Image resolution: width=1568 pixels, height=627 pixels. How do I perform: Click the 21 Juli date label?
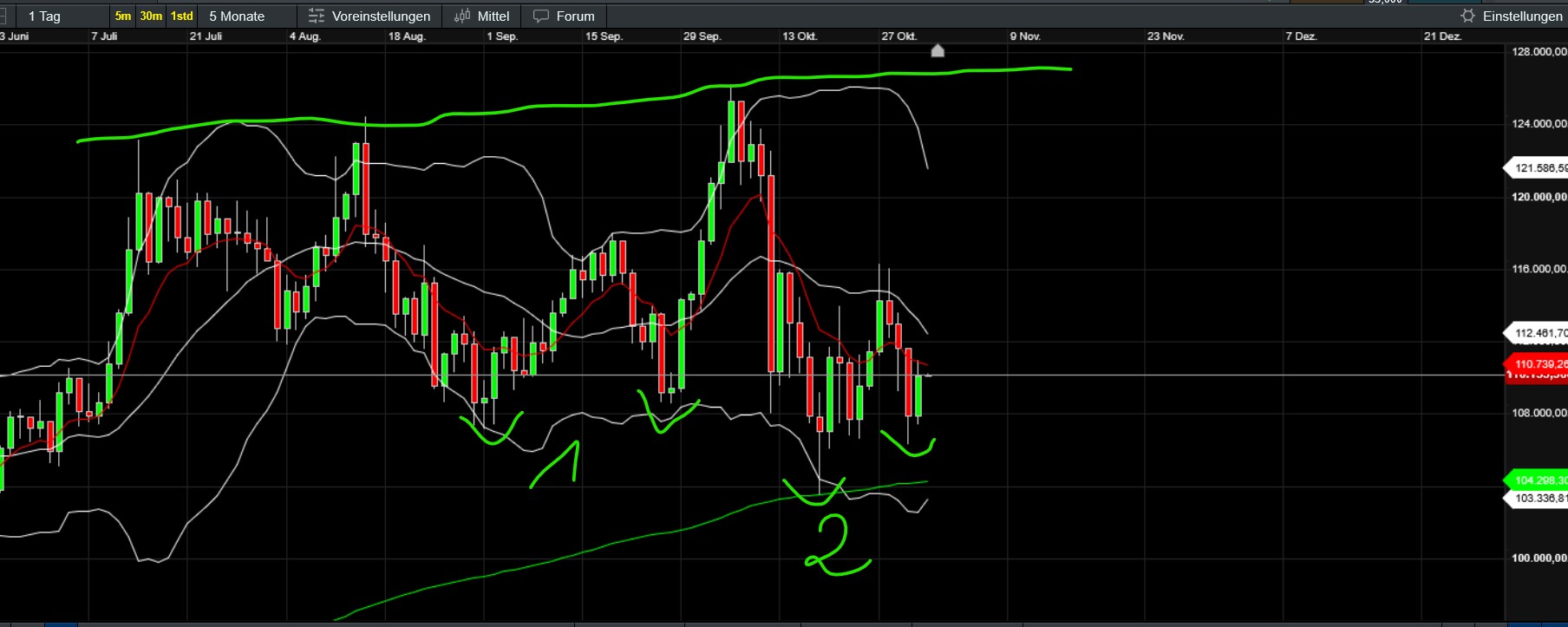coord(206,36)
